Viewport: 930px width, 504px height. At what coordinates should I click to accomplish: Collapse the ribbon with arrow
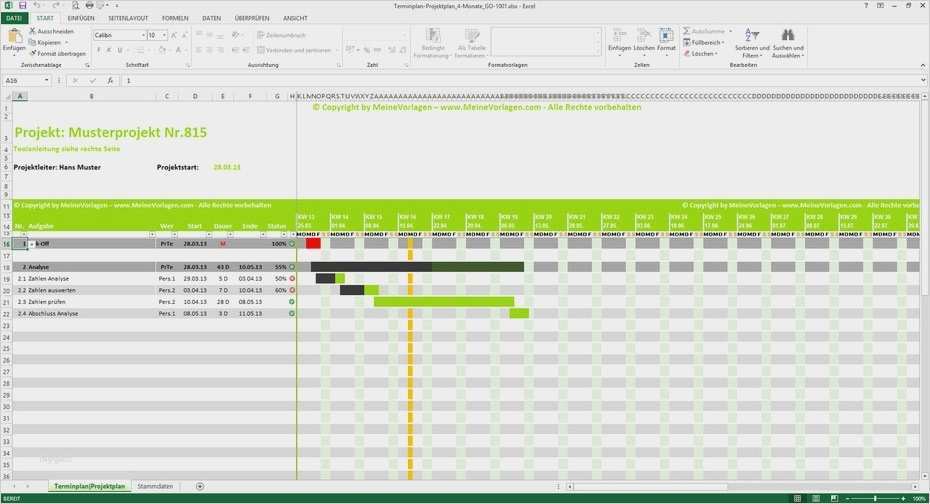(923, 65)
